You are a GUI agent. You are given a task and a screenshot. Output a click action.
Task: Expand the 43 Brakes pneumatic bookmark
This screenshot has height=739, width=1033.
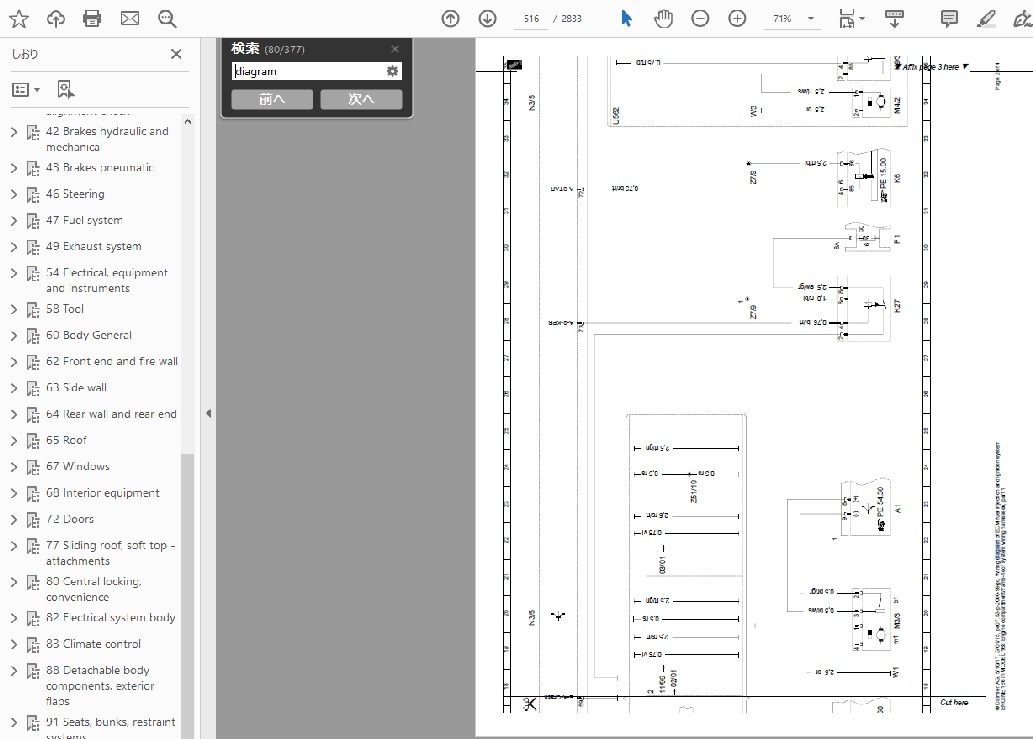[14, 168]
